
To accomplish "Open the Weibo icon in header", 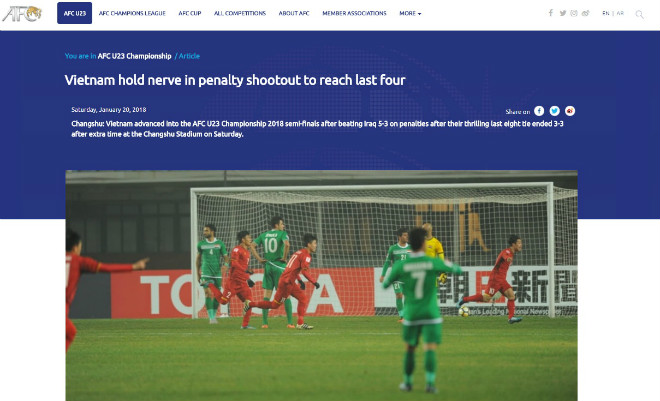I will pyautogui.click(x=585, y=13).
